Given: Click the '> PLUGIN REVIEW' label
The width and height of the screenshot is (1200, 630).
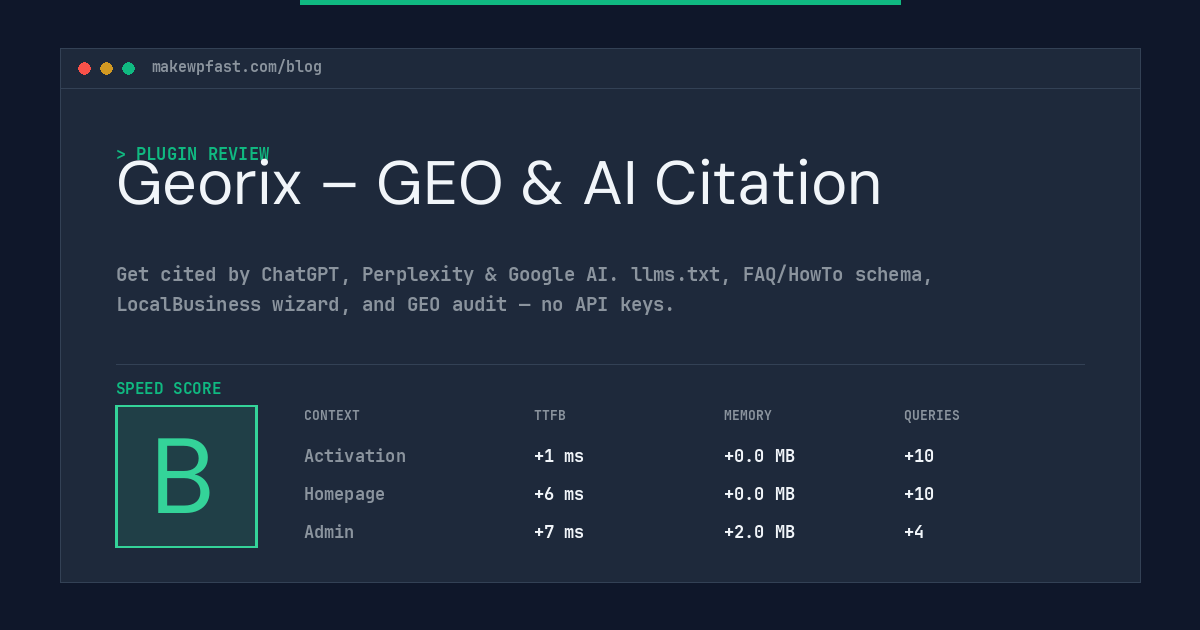Looking at the screenshot, I should pyautogui.click(x=193, y=154).
